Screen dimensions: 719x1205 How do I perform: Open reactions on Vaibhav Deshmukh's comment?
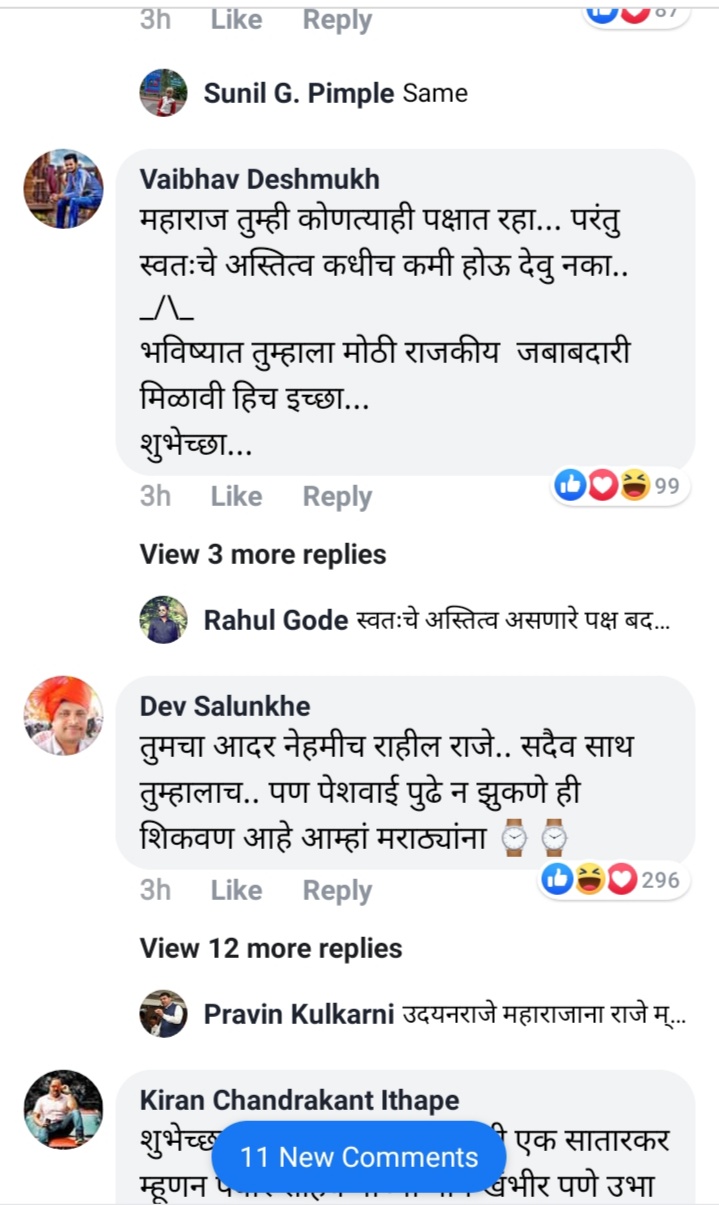pyautogui.click(x=620, y=486)
